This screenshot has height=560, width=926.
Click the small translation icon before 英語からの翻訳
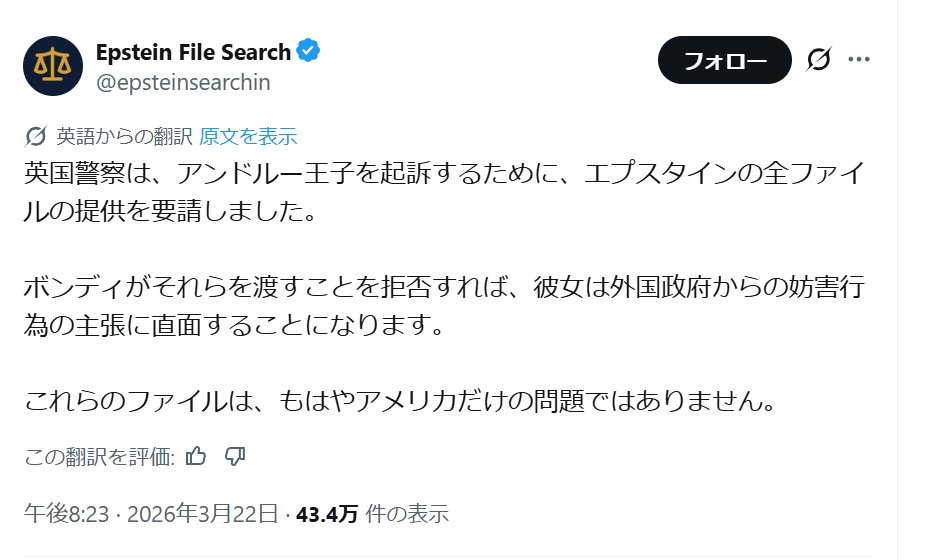coord(35,136)
